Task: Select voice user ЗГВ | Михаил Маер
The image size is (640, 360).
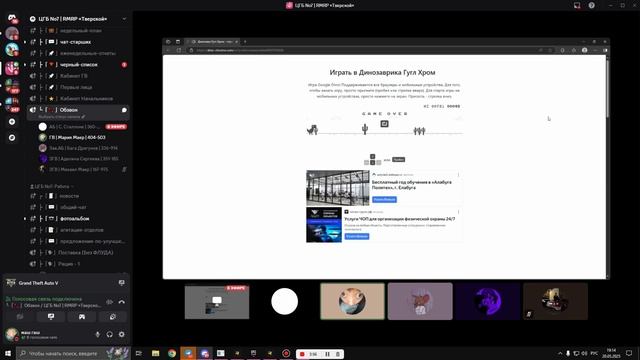Action: (x=82, y=169)
